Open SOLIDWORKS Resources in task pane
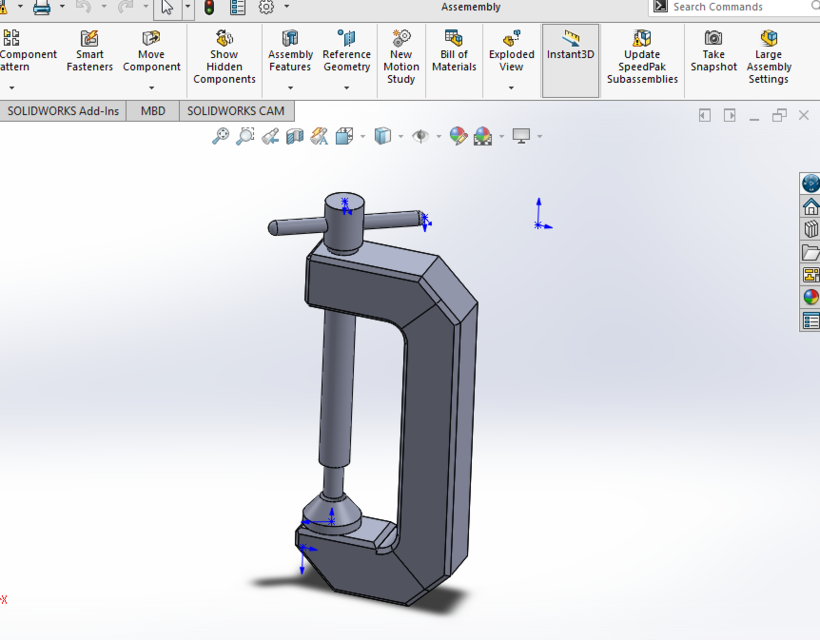 (810, 183)
